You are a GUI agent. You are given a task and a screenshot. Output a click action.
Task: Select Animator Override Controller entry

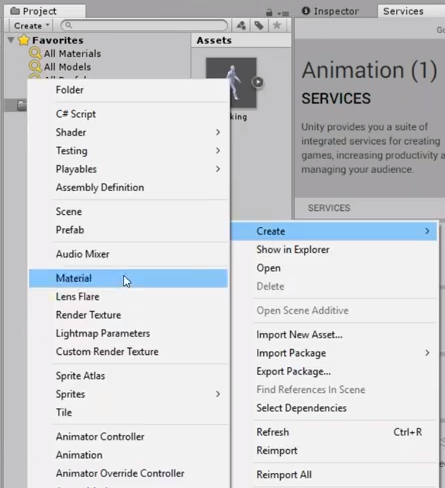(x=129, y=473)
